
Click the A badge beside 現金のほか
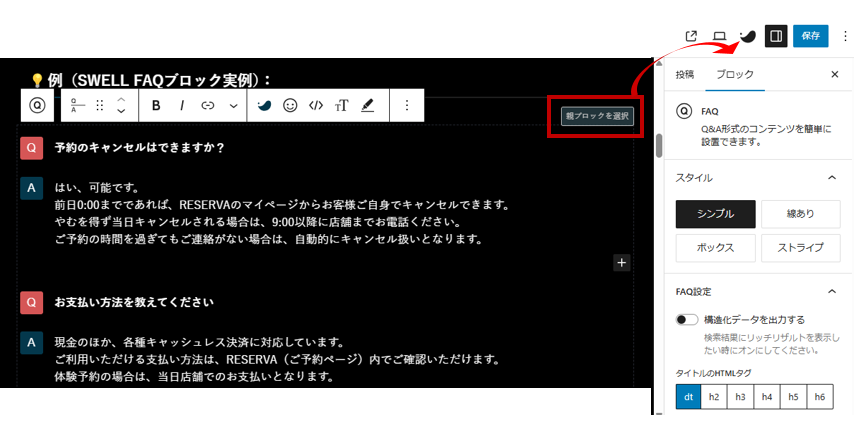coord(32,343)
